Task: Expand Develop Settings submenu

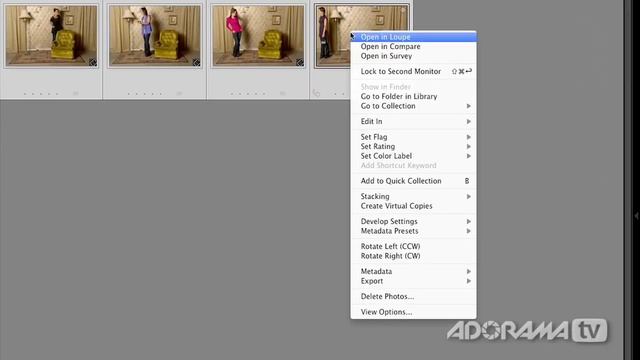Action: 413,222
